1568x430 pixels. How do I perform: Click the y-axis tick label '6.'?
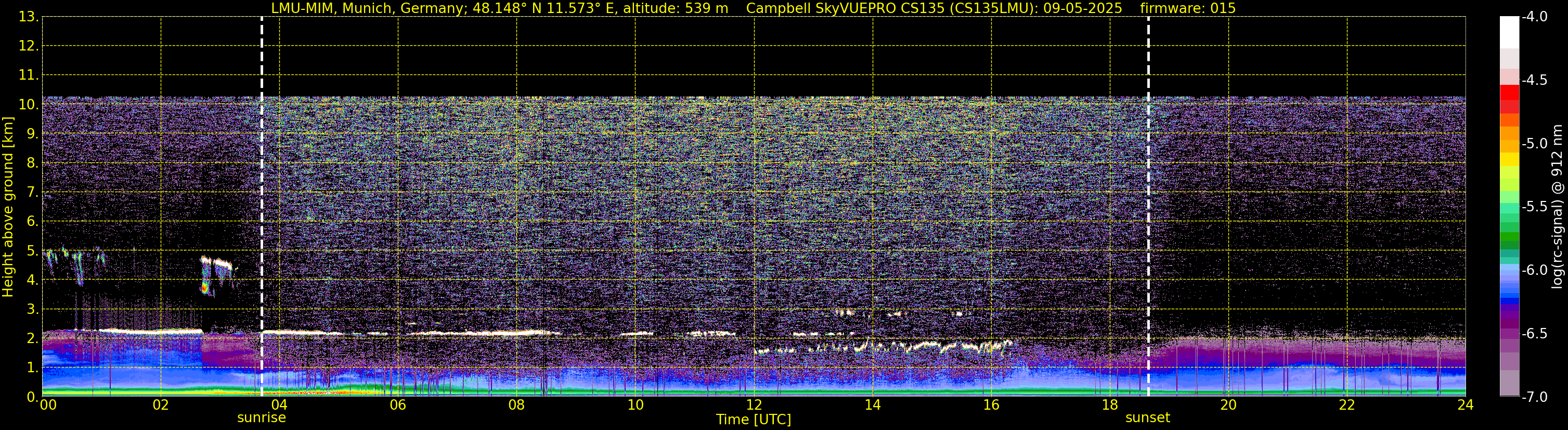pyautogui.click(x=32, y=222)
